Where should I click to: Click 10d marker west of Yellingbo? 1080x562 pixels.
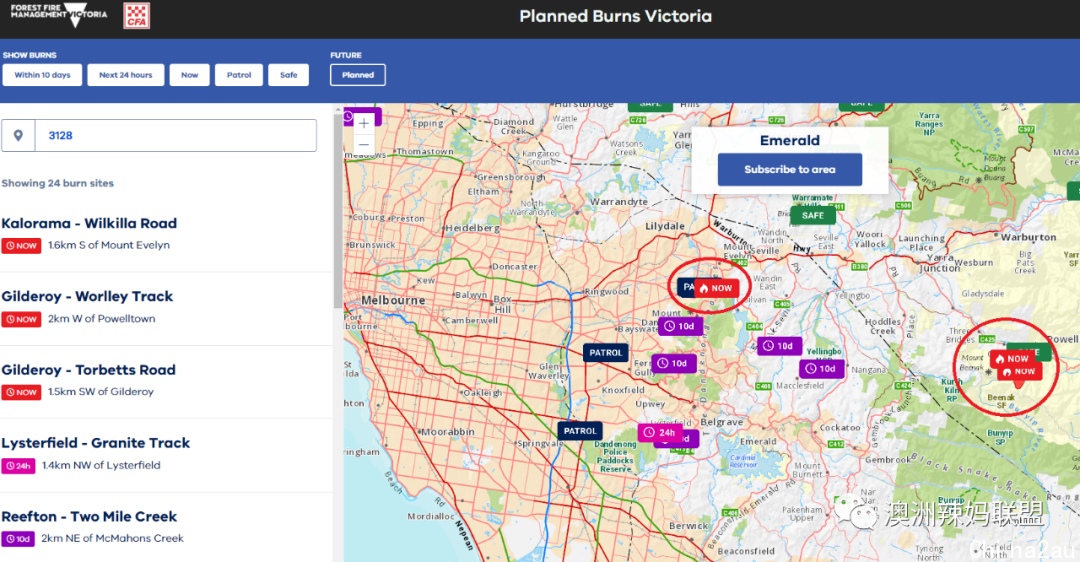click(x=779, y=346)
